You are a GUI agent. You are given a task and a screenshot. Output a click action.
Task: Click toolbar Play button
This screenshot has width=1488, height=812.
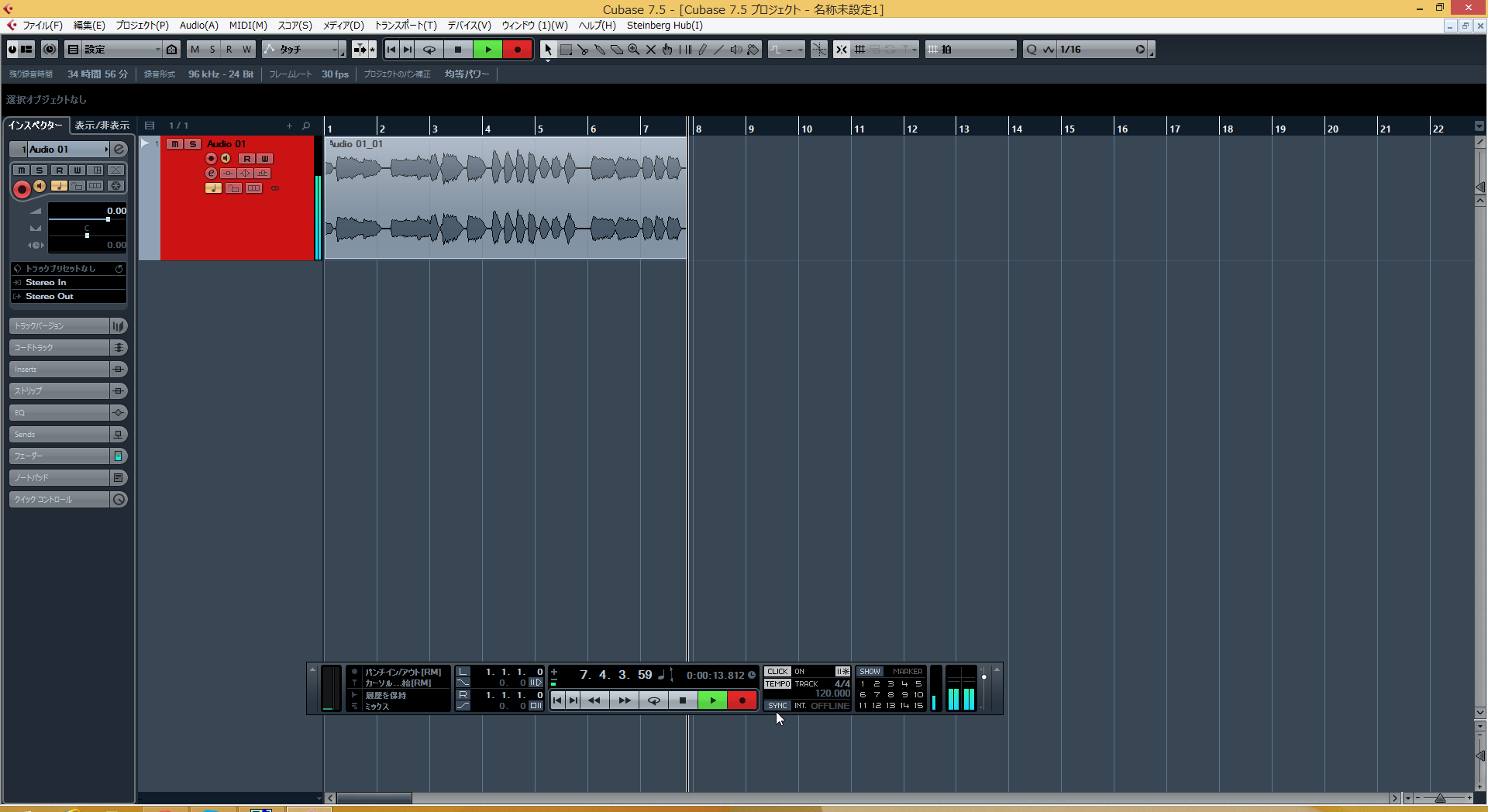(x=487, y=50)
